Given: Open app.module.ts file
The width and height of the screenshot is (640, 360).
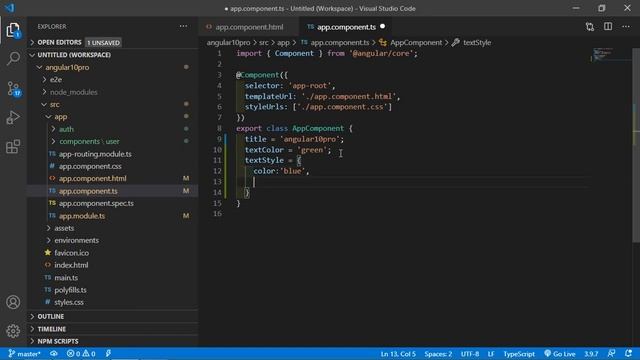Looking at the screenshot, I should coord(82,216).
